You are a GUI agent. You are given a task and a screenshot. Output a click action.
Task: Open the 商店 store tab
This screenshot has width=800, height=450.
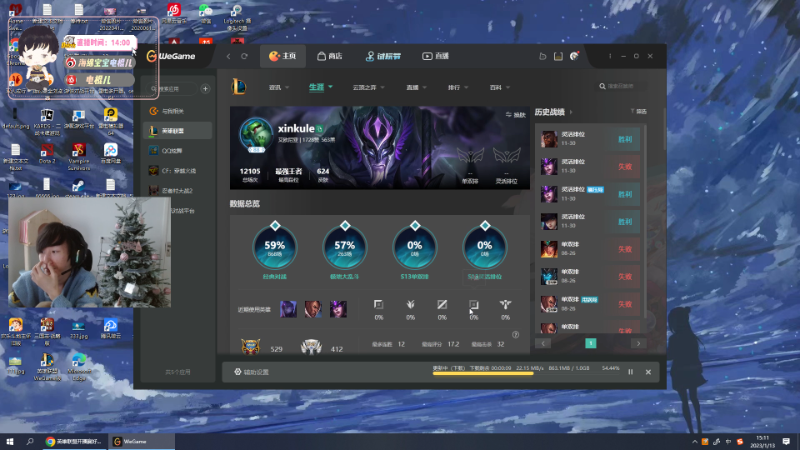pos(330,56)
